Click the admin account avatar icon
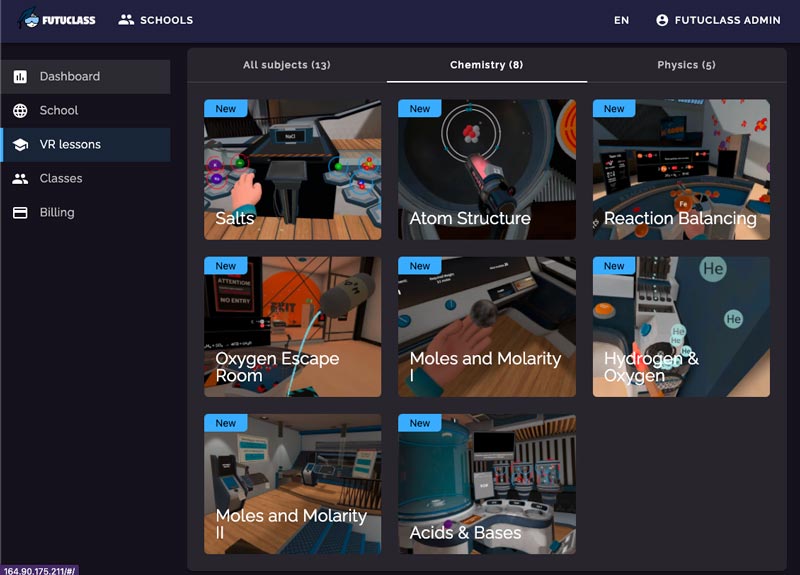This screenshot has width=800, height=575. pos(662,20)
